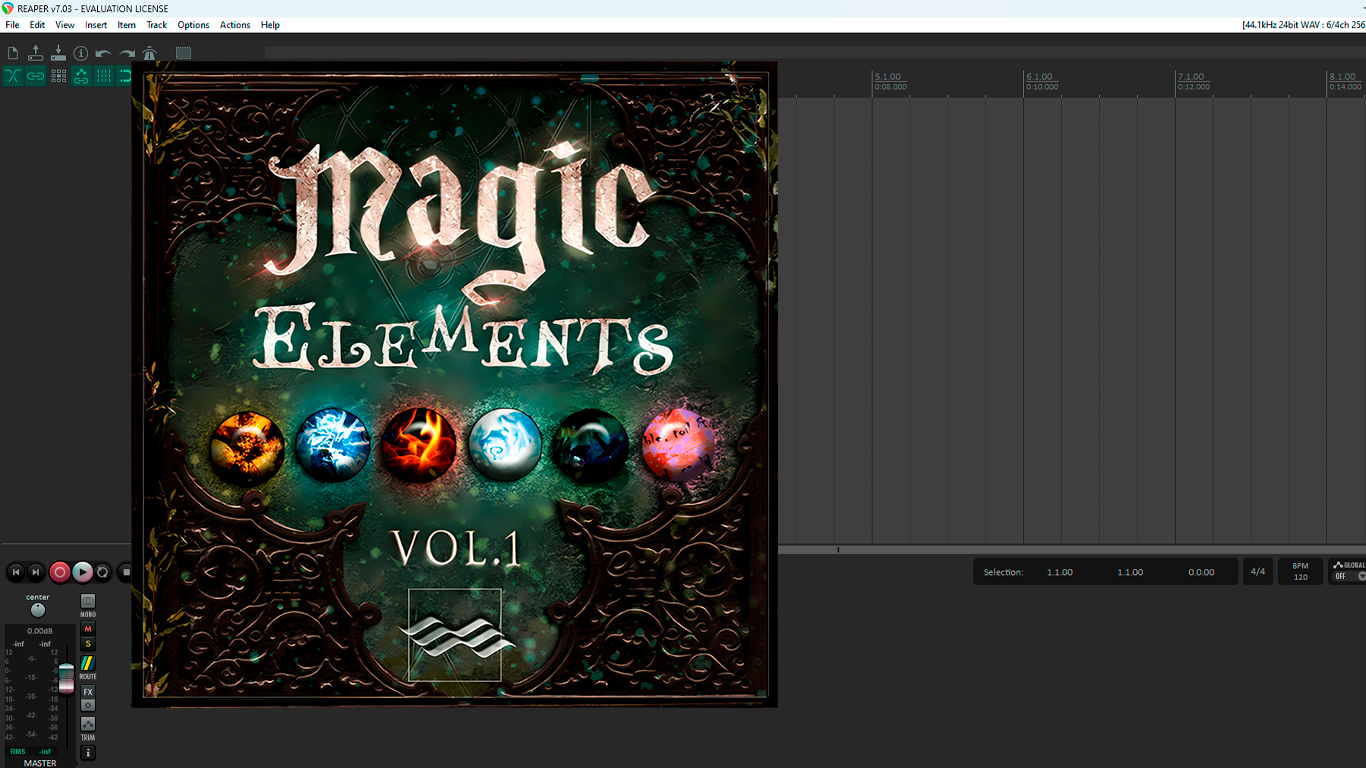Open the Item menu
This screenshot has width=1366, height=768.
(127, 25)
